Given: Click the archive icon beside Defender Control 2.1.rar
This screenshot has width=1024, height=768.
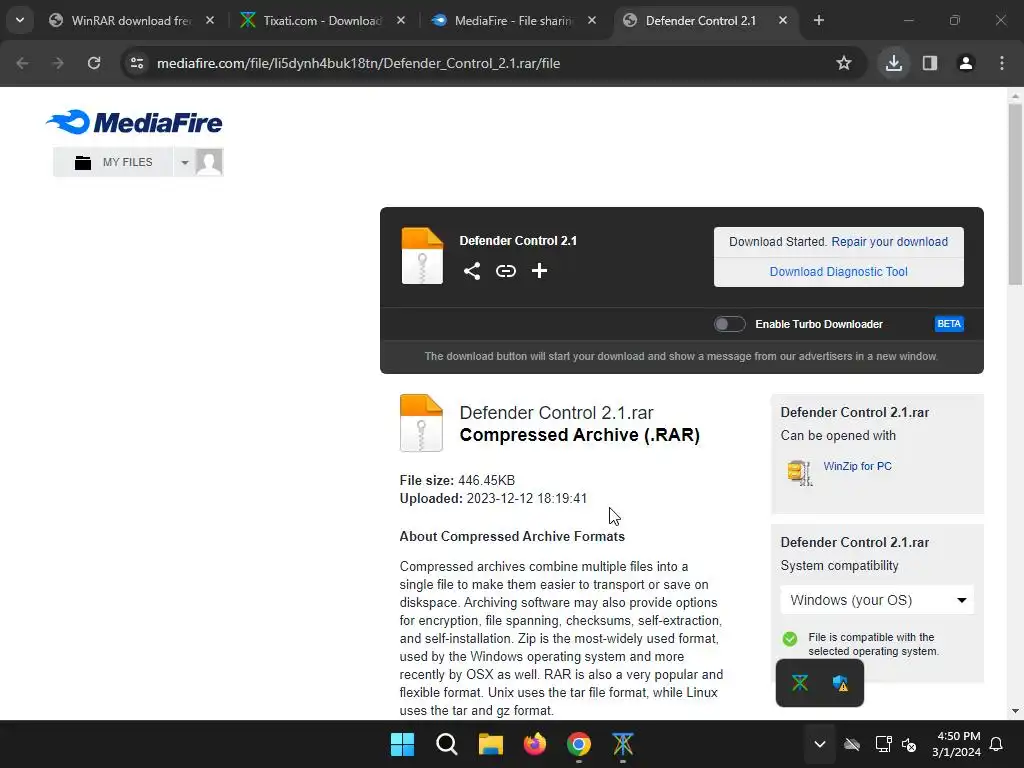Looking at the screenshot, I should (421, 423).
